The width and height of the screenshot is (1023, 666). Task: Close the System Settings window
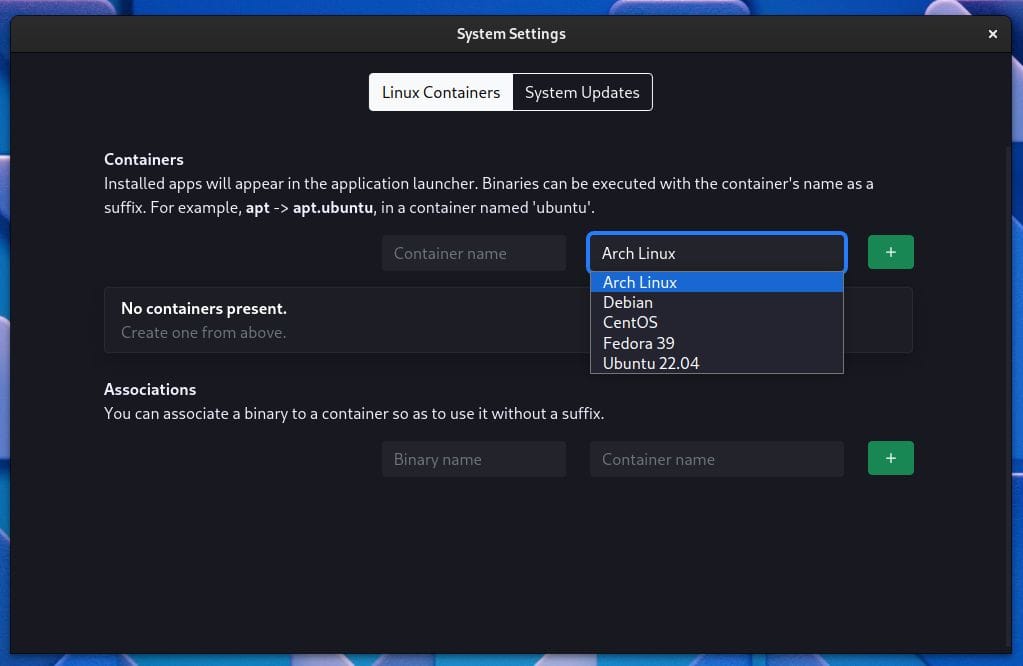click(x=992, y=33)
